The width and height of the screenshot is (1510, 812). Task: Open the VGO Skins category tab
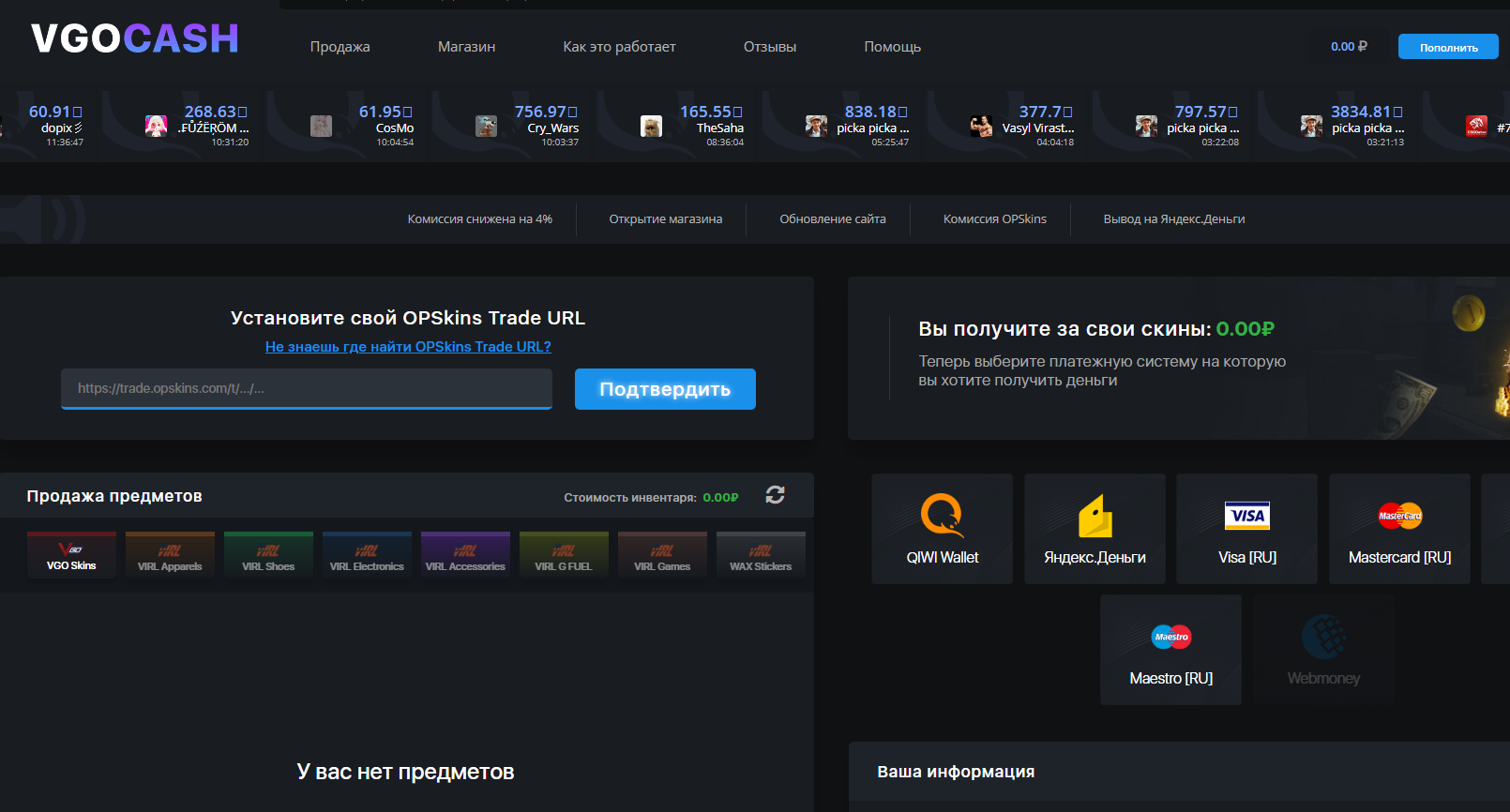71,555
